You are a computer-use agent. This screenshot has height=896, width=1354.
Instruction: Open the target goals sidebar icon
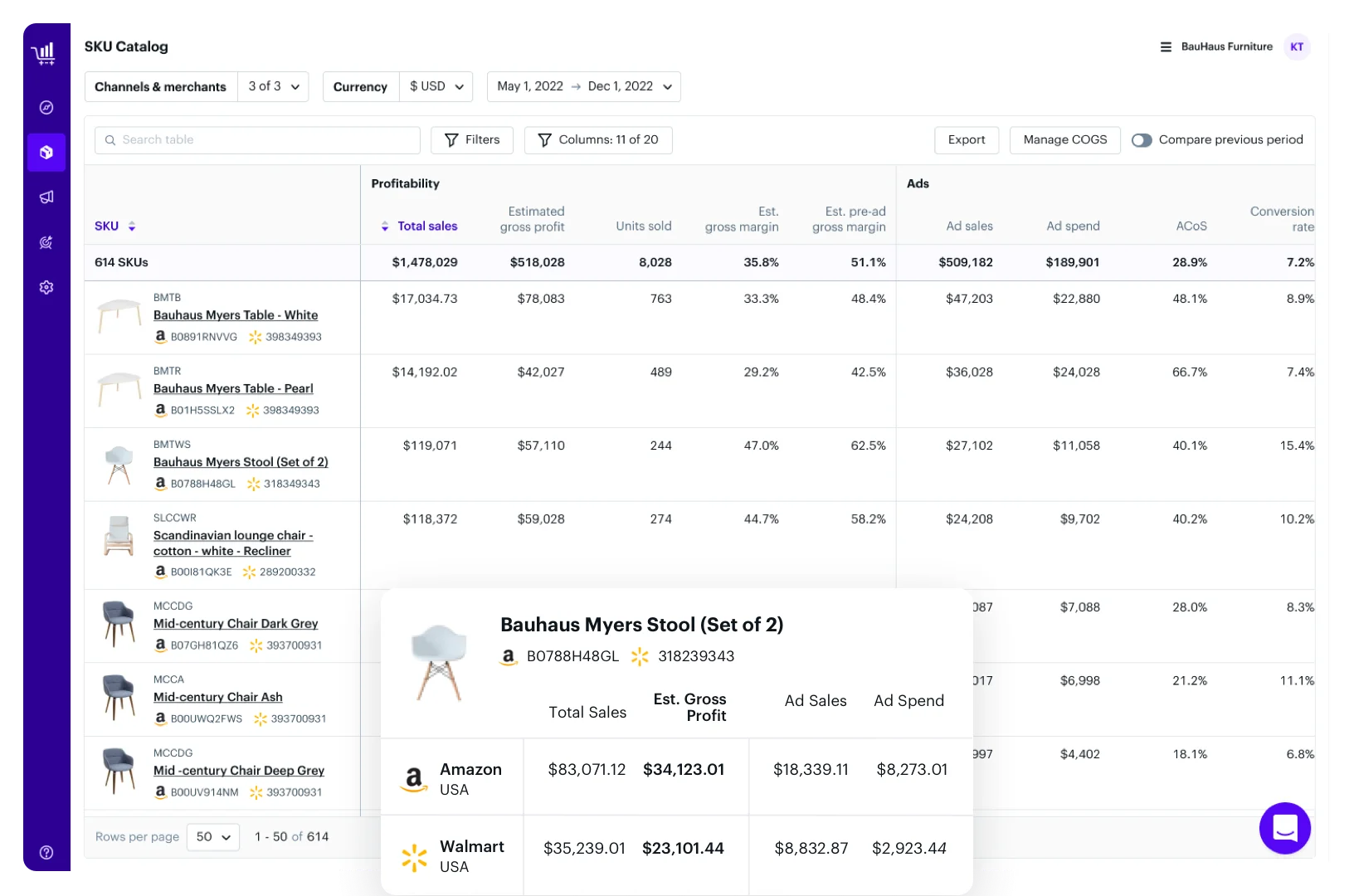(46, 242)
